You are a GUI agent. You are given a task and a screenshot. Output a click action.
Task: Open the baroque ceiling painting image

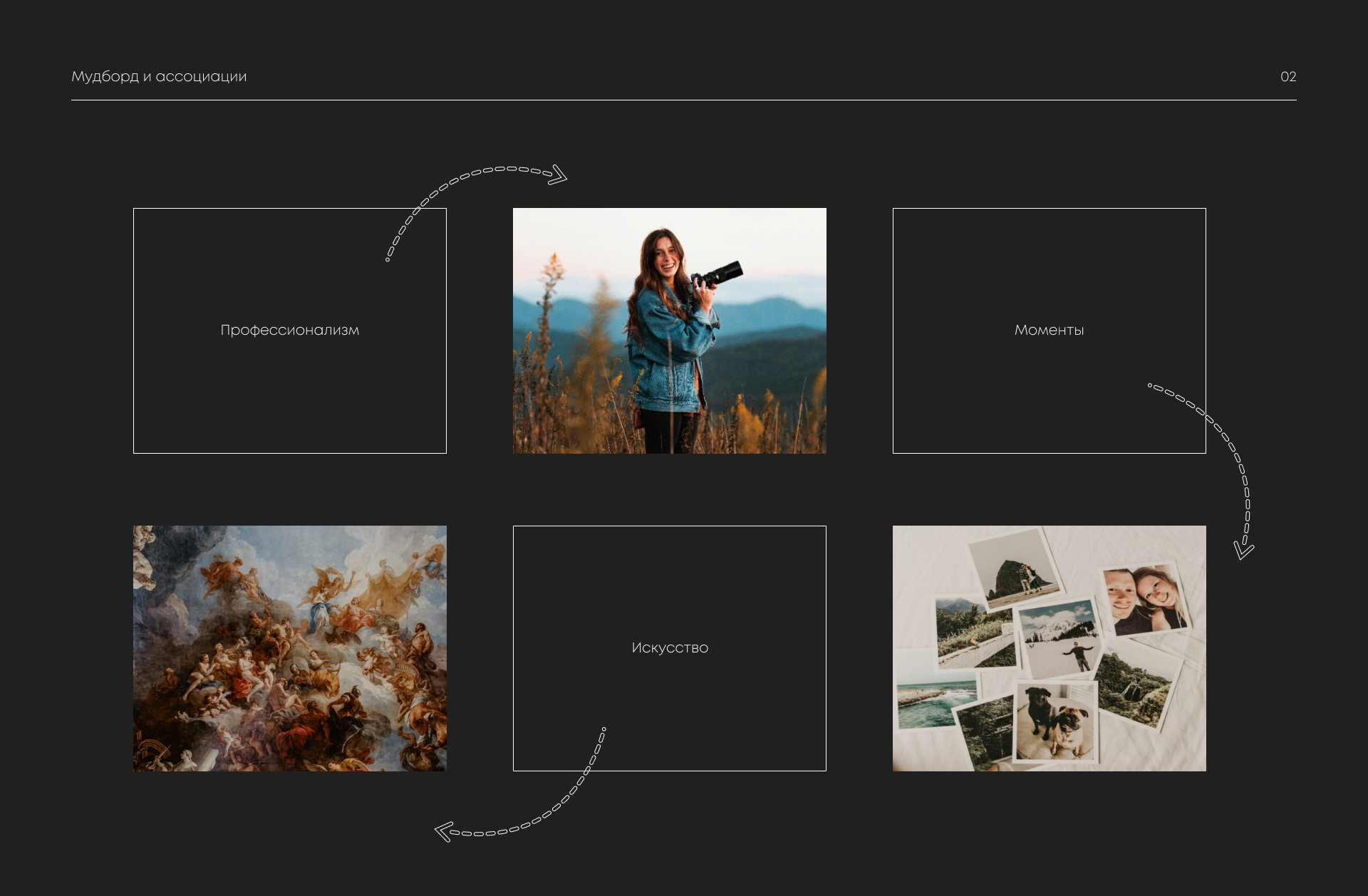tap(289, 648)
